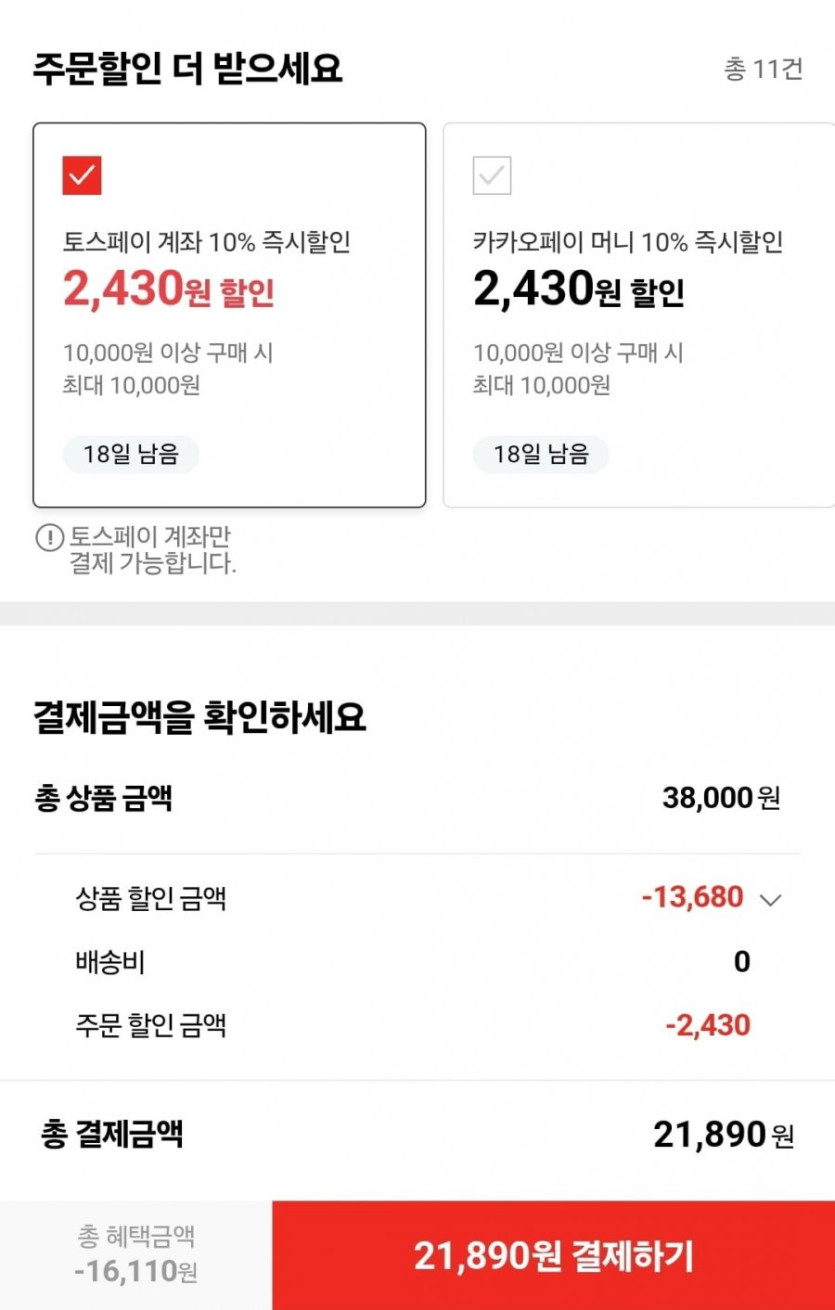
Task: Uncheck the 토스페이 계좌 discount checkbox
Action: tap(82, 176)
